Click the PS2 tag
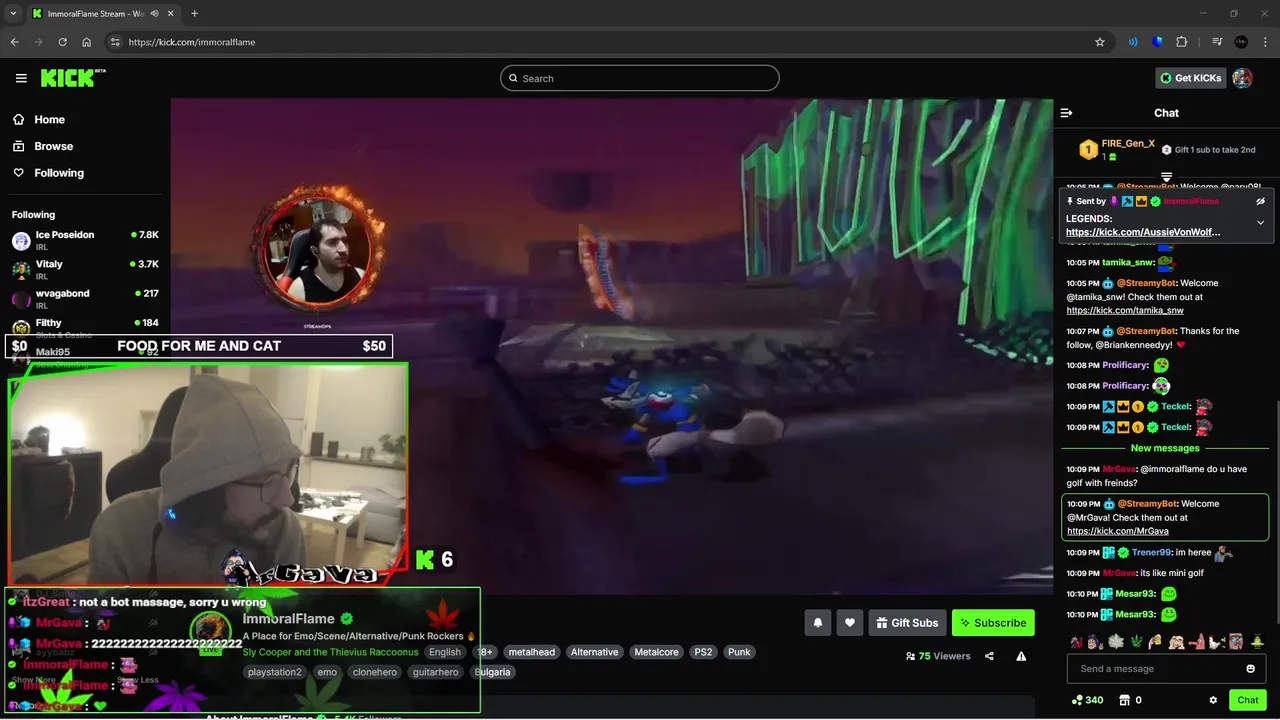The width and height of the screenshot is (1280, 720). pyautogui.click(x=703, y=652)
